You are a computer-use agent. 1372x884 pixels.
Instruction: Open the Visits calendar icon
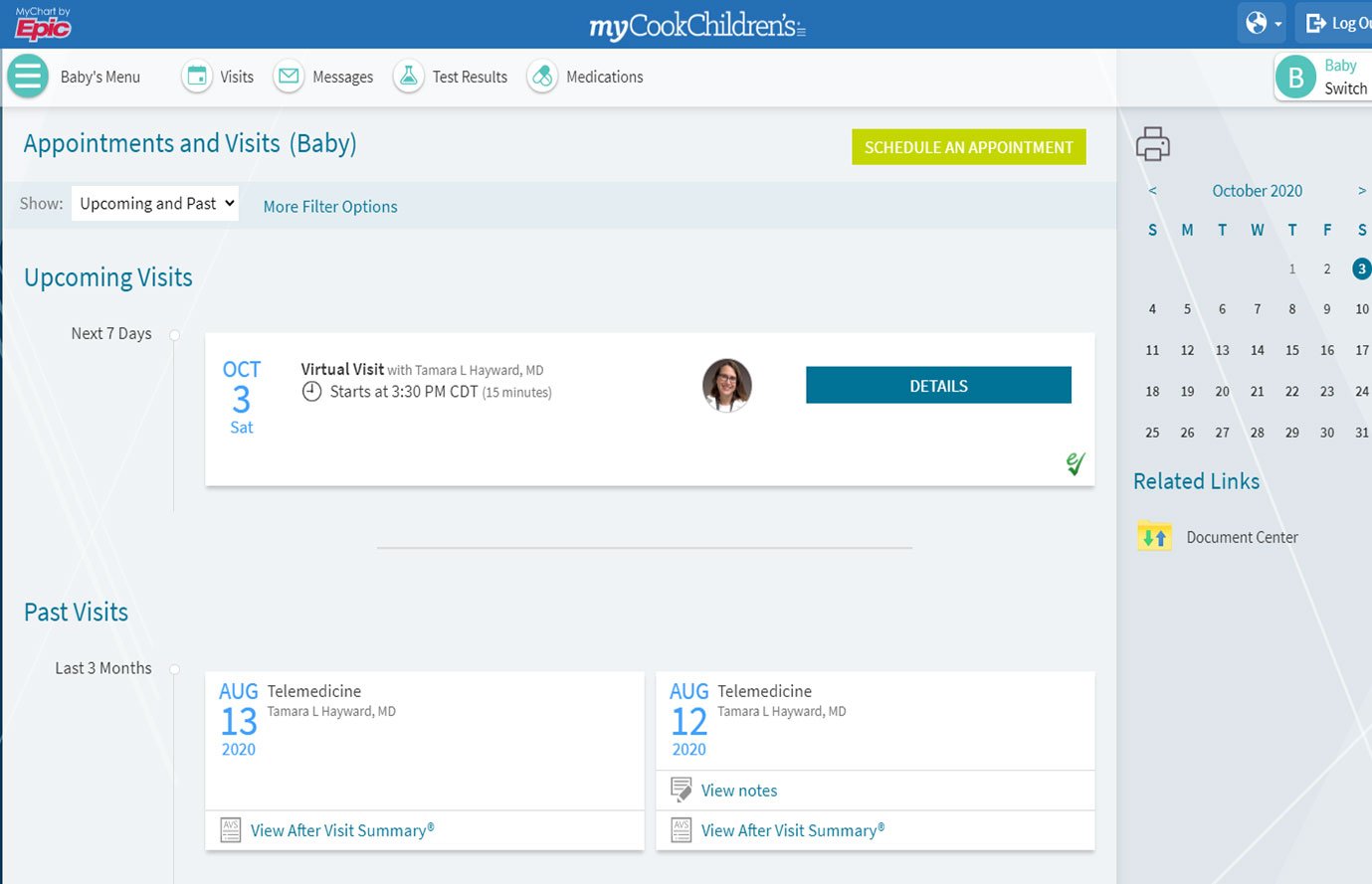pos(197,77)
